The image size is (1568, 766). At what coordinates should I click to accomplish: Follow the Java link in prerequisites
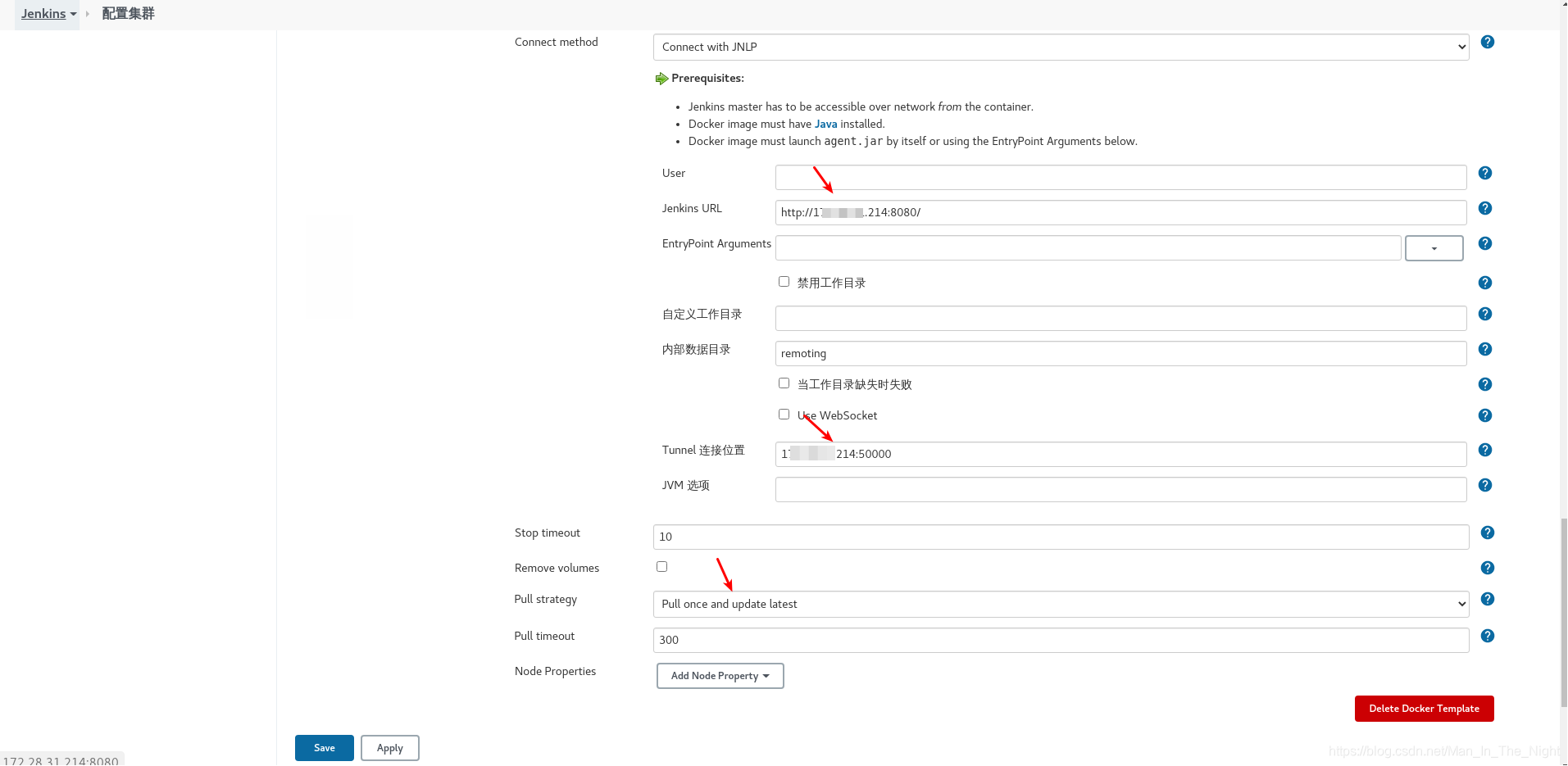click(x=825, y=124)
